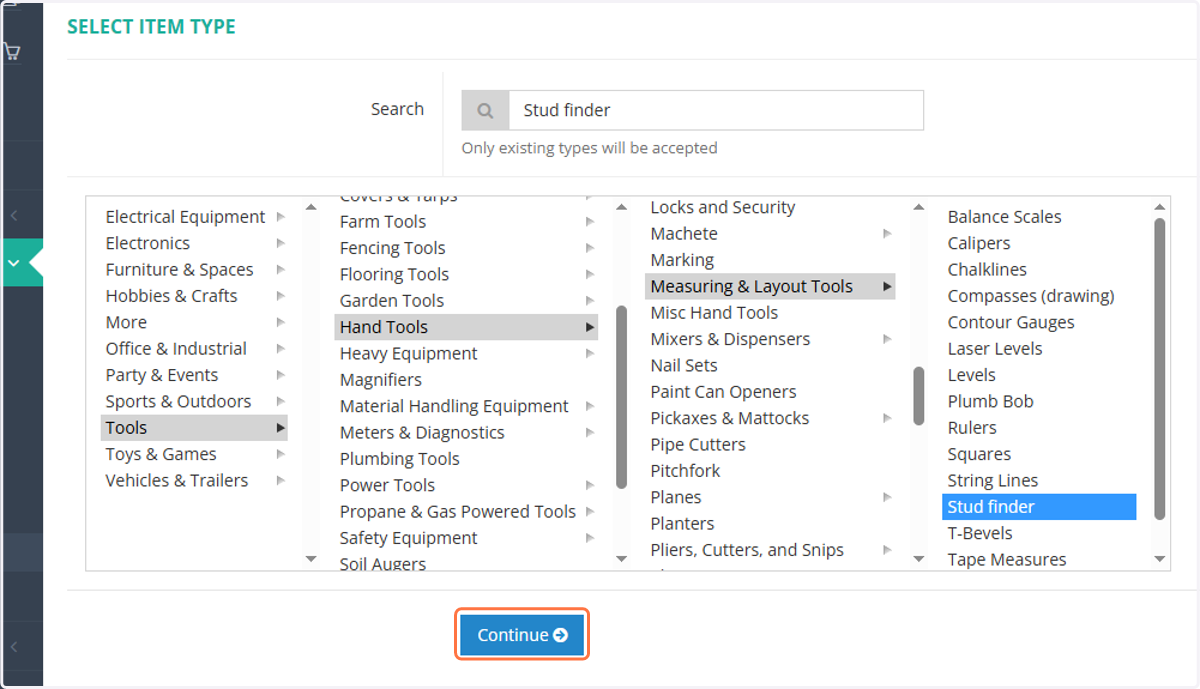Image resolution: width=1200 pixels, height=689 pixels.
Task: Select Pliers, Cutters, and Snips
Action: pos(747,551)
